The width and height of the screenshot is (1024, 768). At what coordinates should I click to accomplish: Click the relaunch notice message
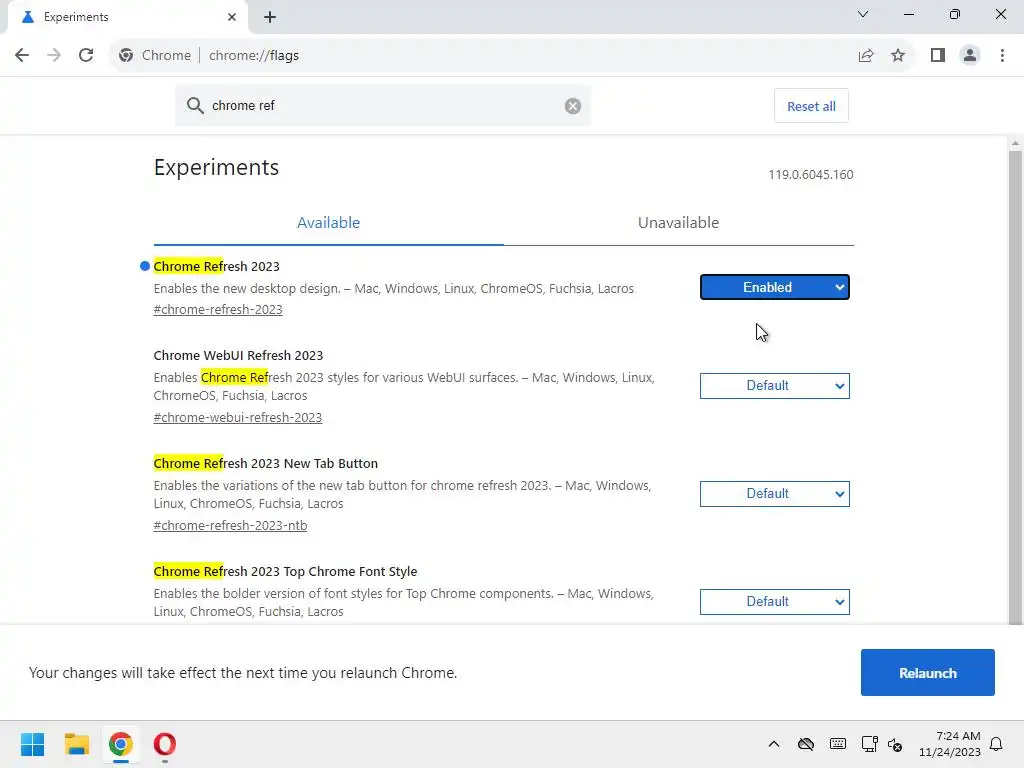click(243, 673)
